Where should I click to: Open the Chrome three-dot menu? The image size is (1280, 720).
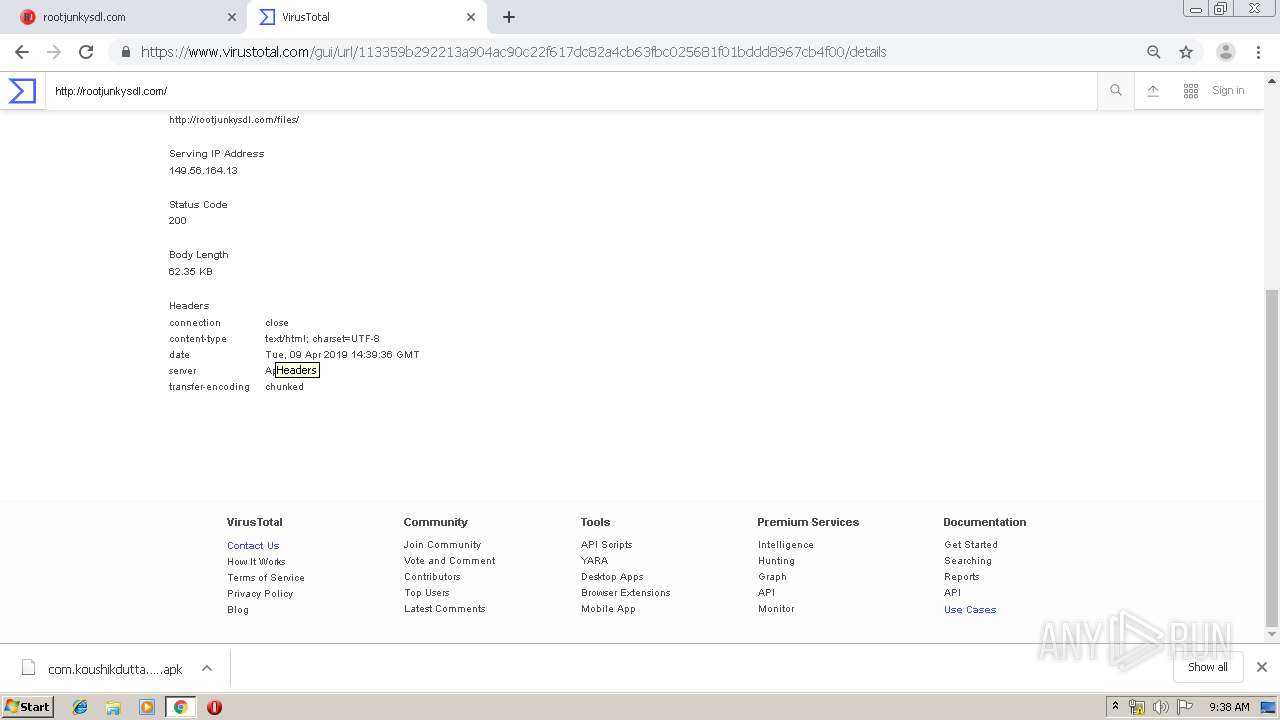[1259, 52]
